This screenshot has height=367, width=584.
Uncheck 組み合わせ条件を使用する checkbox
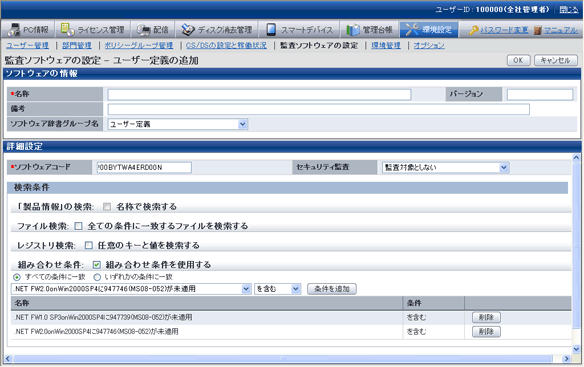pos(97,265)
